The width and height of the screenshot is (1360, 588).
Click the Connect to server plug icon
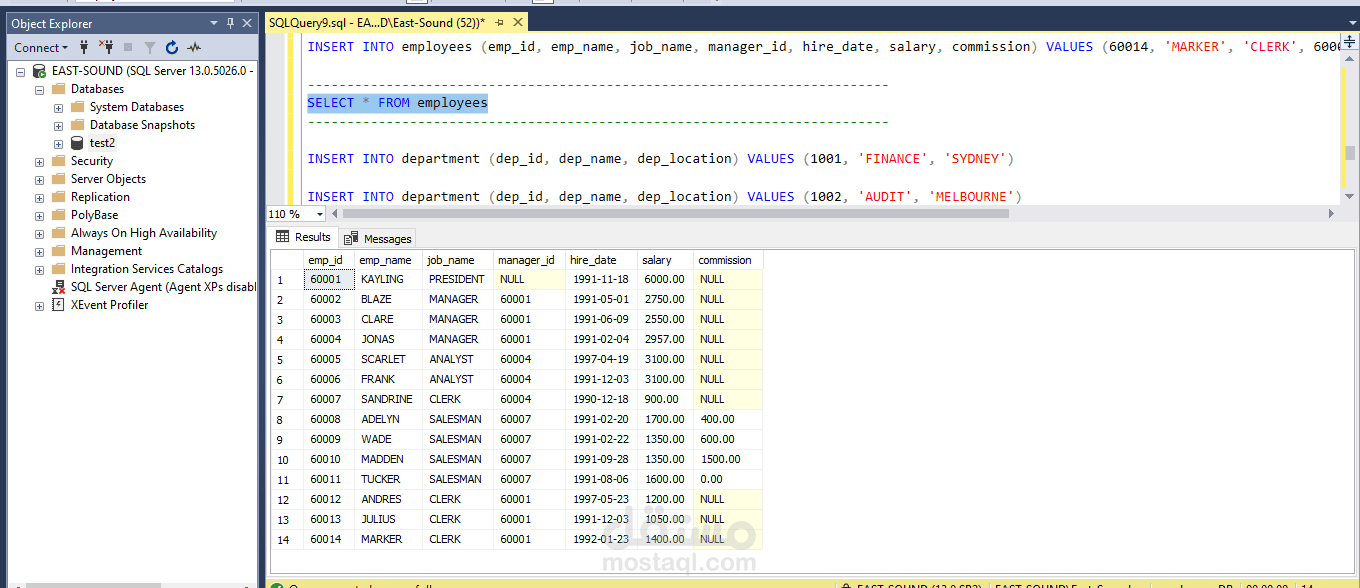point(85,47)
